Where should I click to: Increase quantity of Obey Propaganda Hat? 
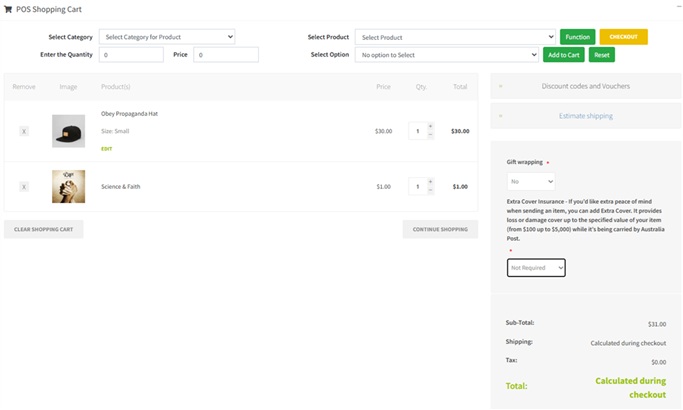tap(430, 127)
